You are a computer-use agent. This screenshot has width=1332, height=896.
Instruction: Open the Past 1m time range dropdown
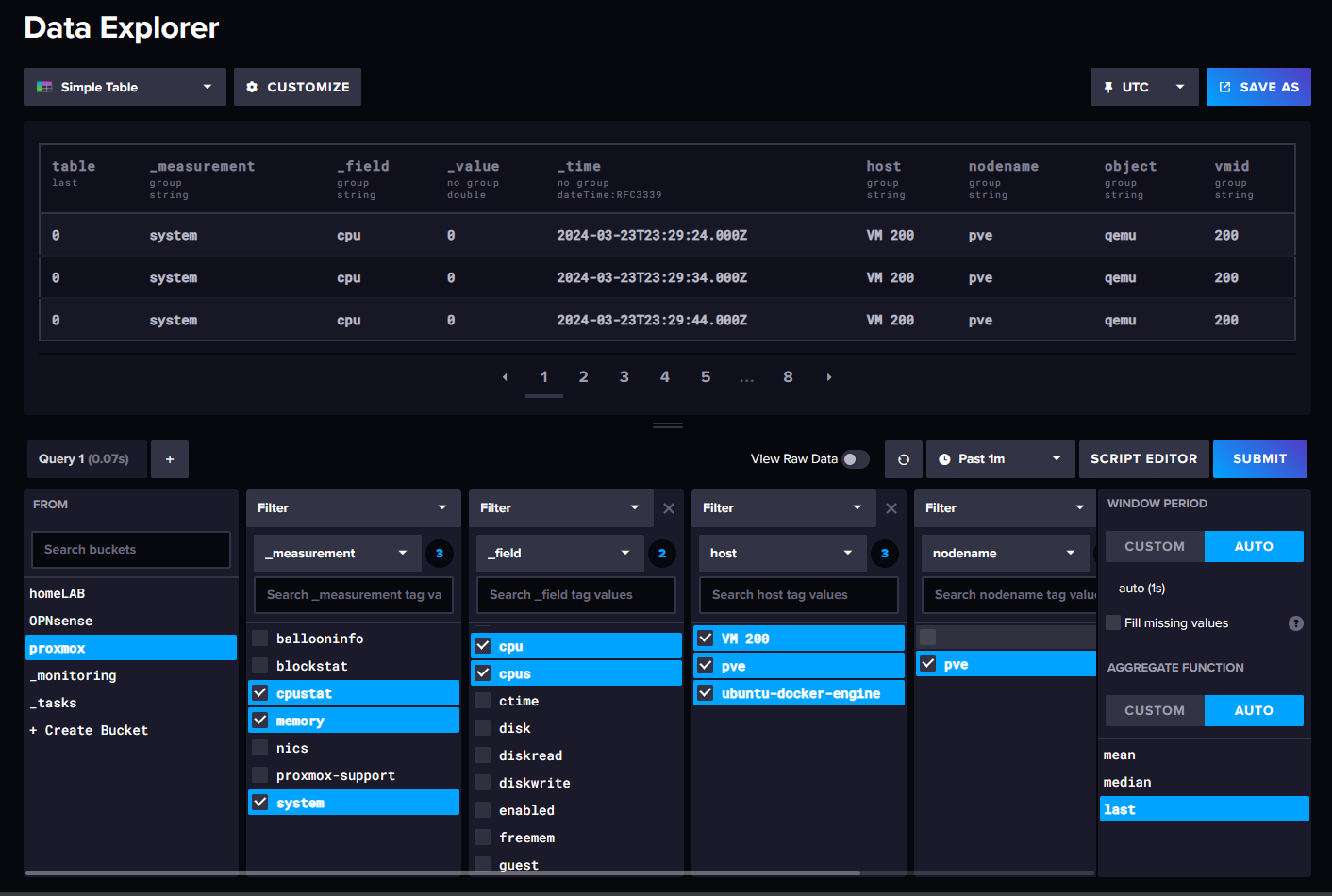tap(1001, 459)
